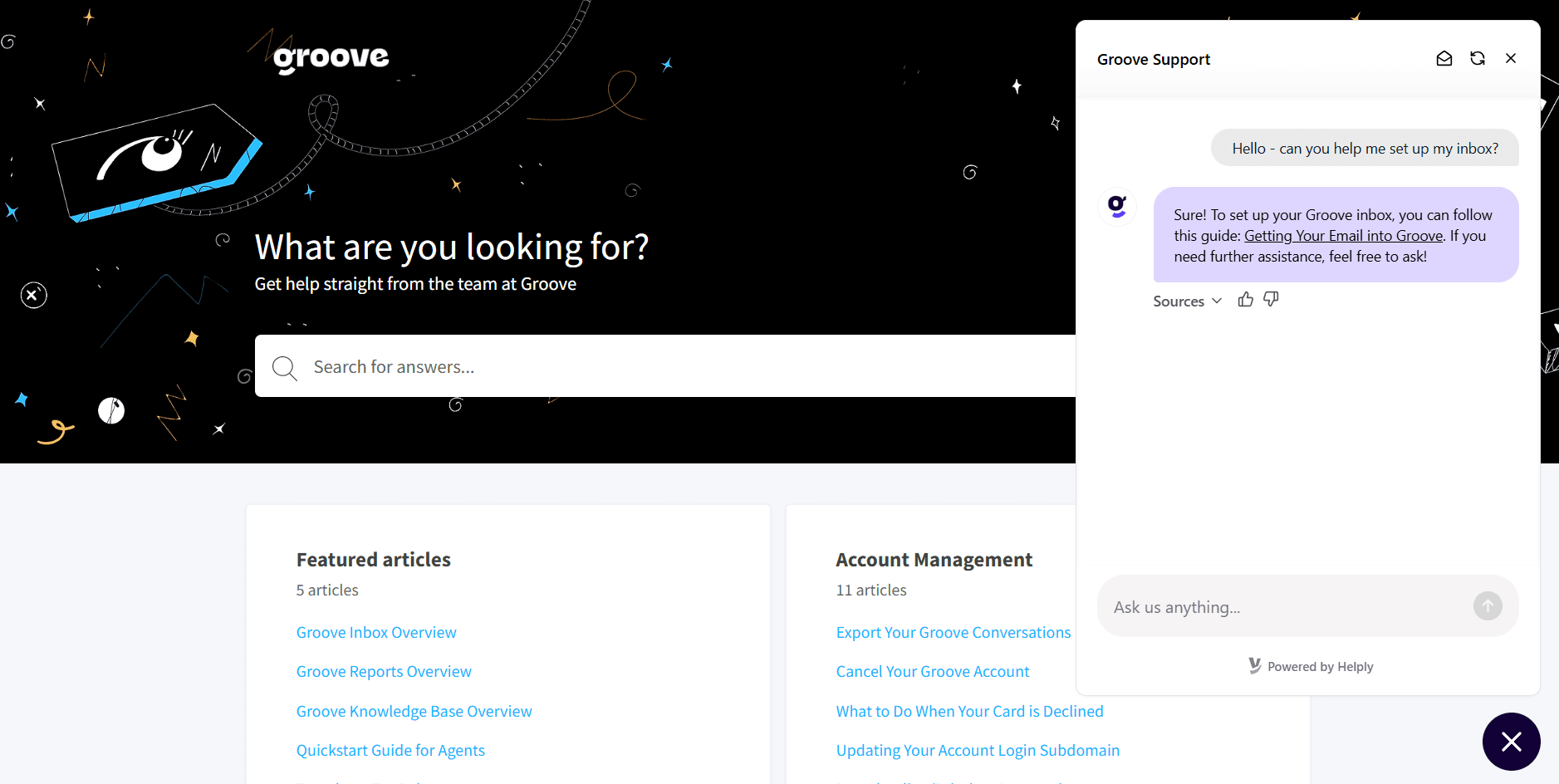Click the Ask us anything input field
1559x784 pixels.
(1287, 606)
